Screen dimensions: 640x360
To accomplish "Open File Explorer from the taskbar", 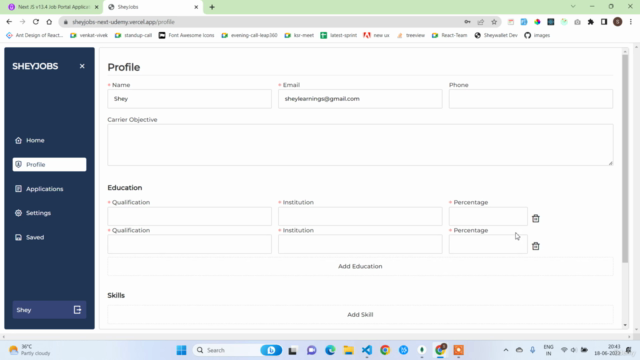I will coord(348,350).
